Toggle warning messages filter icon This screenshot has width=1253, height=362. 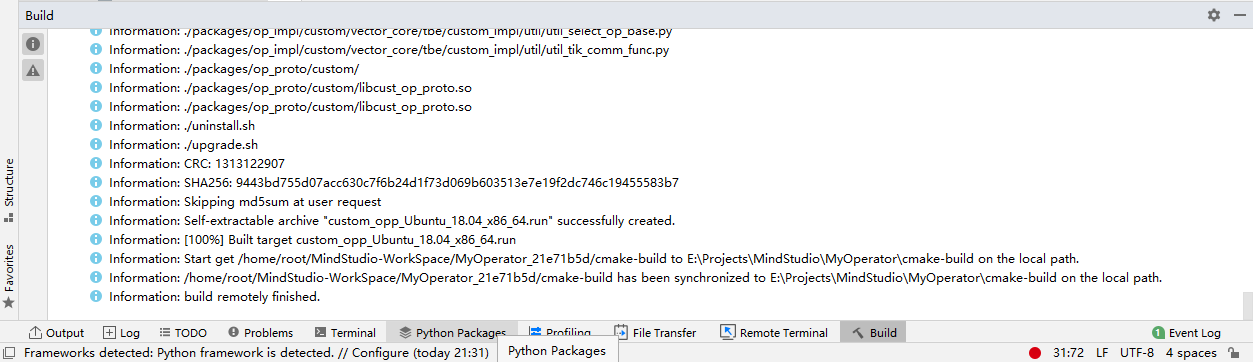[x=33, y=70]
